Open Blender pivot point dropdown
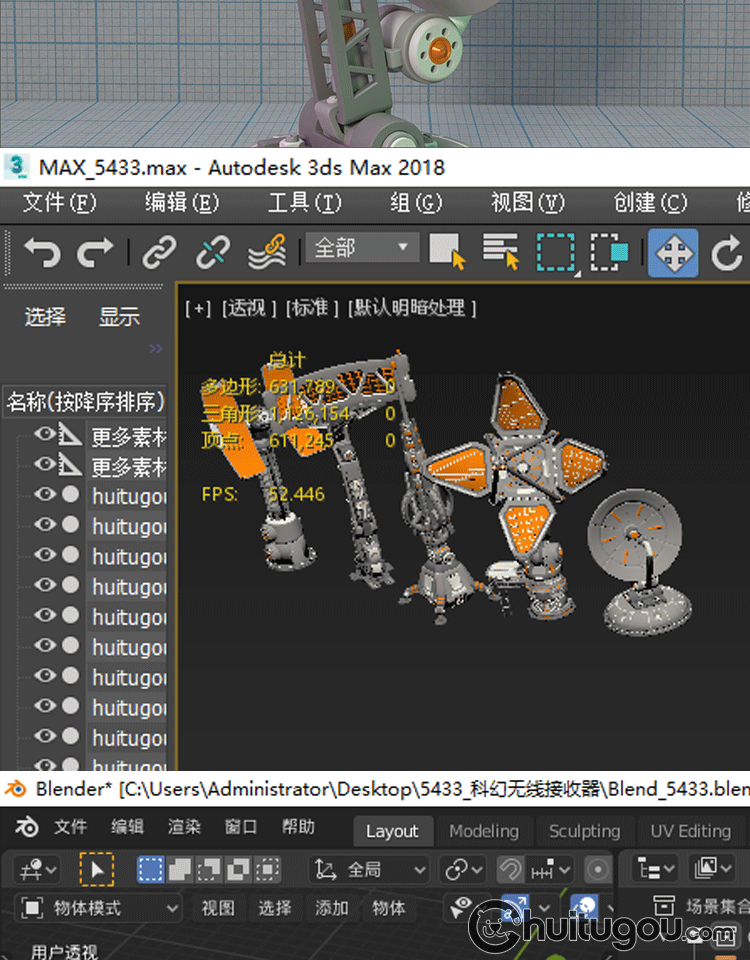Image resolution: width=750 pixels, height=960 pixels. point(463,869)
